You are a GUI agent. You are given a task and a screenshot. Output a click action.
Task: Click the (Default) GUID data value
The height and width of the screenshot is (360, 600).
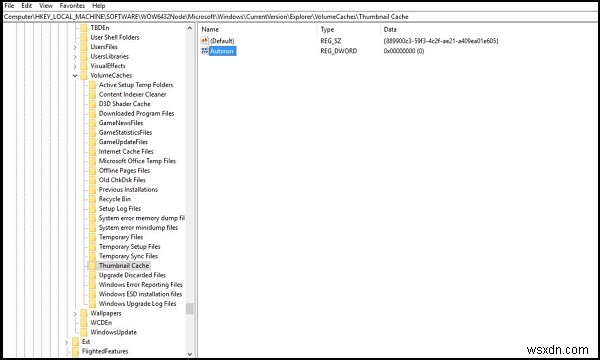(x=441, y=41)
